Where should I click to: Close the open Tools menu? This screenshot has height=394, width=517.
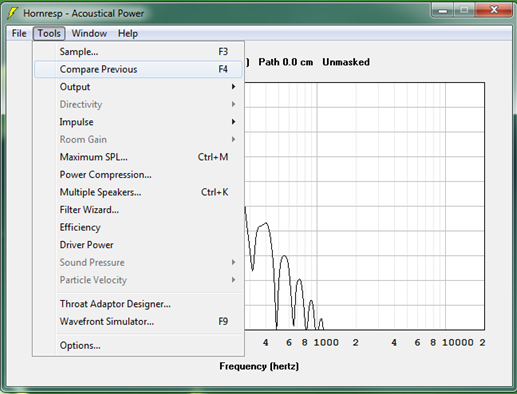(x=49, y=33)
